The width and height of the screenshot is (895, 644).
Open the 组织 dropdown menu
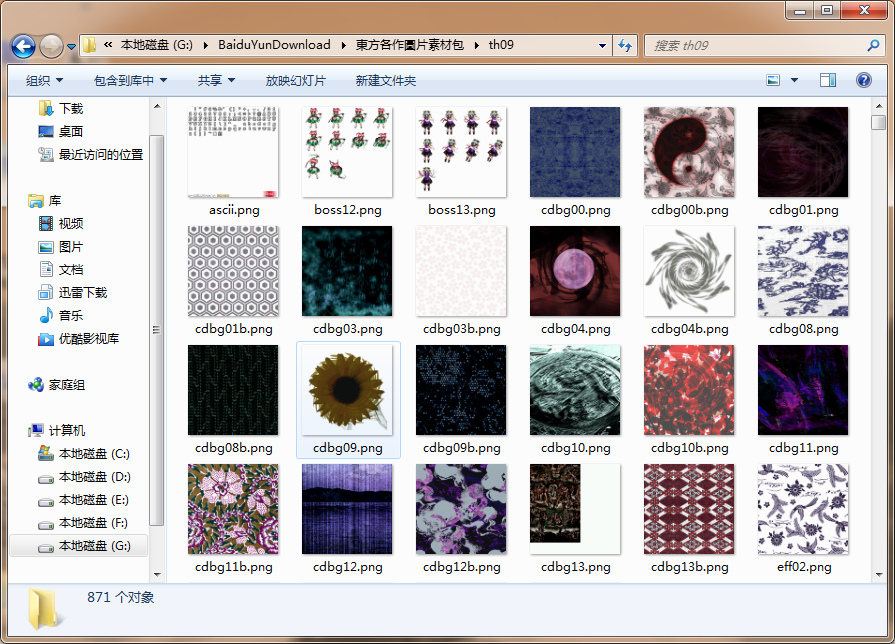44,80
